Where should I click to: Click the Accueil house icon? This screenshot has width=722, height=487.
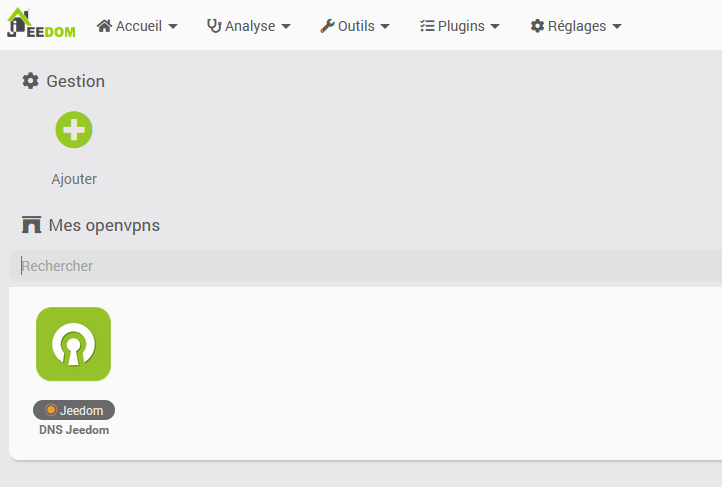[104, 26]
